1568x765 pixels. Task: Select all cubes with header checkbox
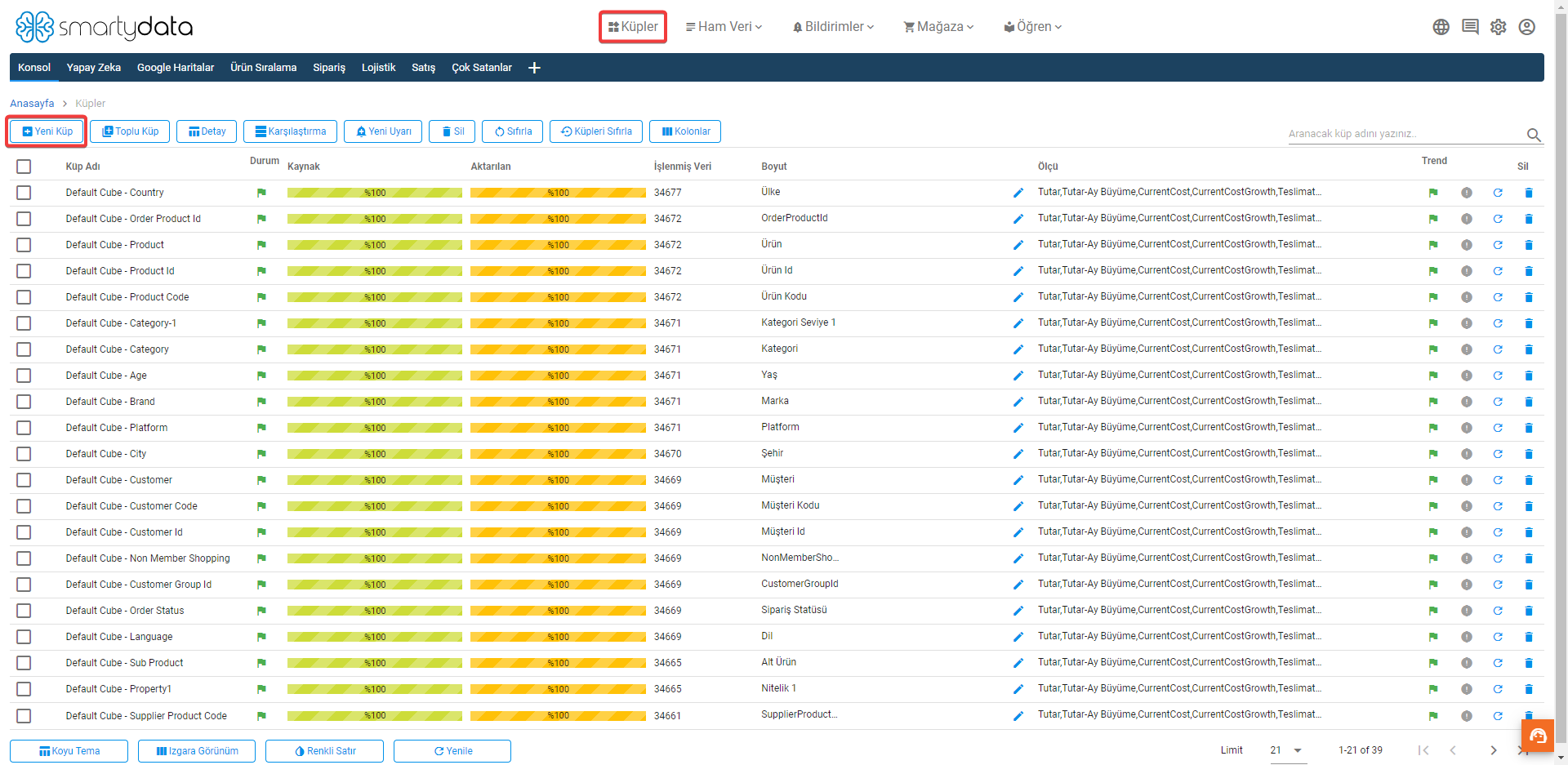(24, 167)
